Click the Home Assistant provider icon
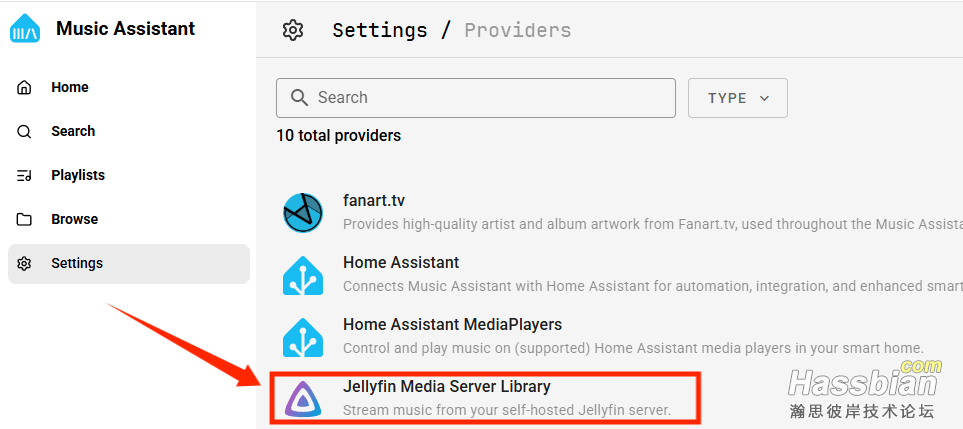The image size is (963, 429). [x=303, y=275]
